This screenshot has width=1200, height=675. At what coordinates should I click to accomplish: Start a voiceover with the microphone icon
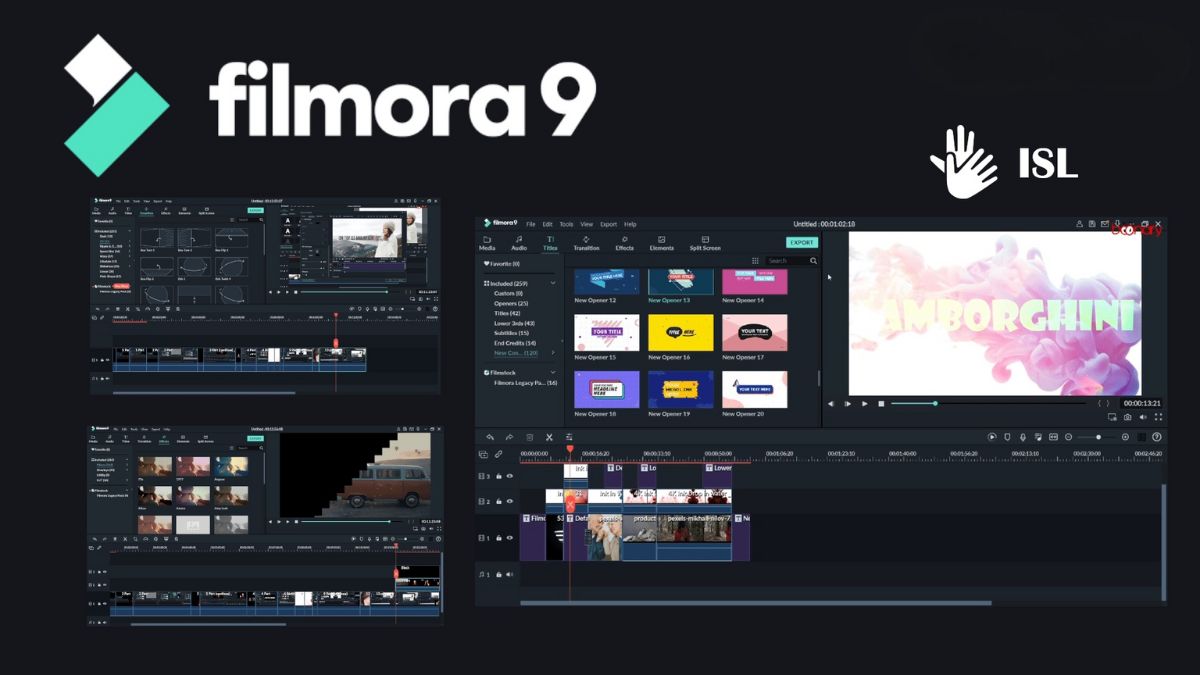click(1023, 437)
